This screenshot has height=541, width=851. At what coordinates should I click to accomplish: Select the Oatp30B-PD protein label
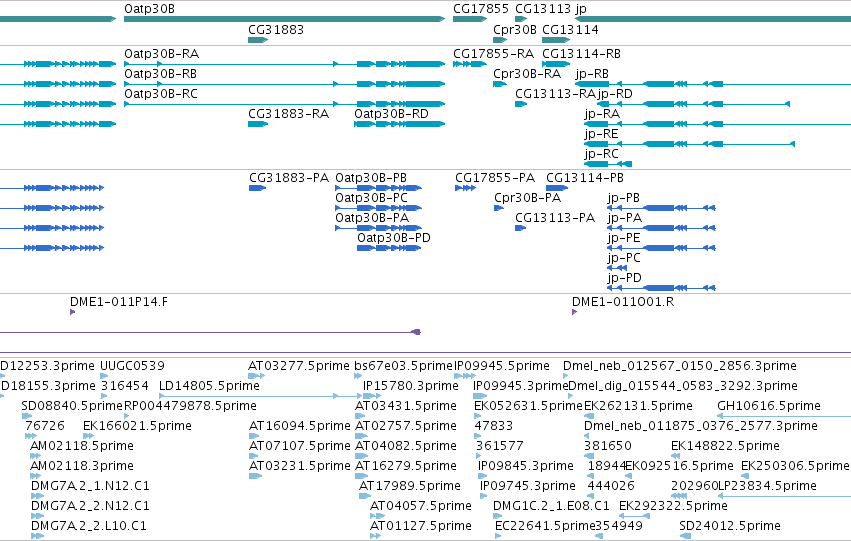(x=394, y=238)
